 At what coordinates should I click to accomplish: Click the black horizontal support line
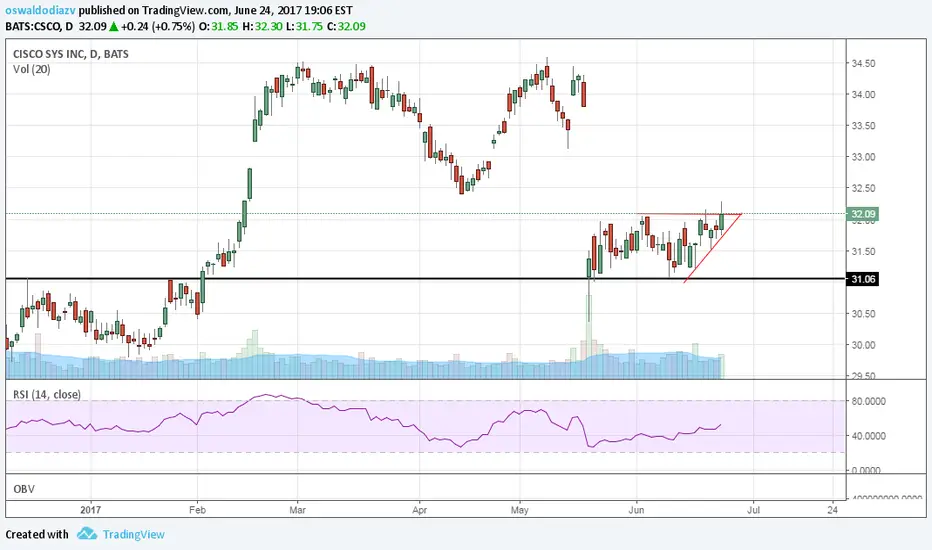426,278
